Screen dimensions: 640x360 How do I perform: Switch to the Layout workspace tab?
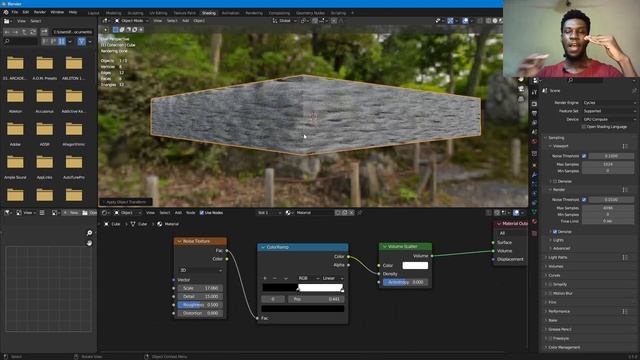[93, 13]
